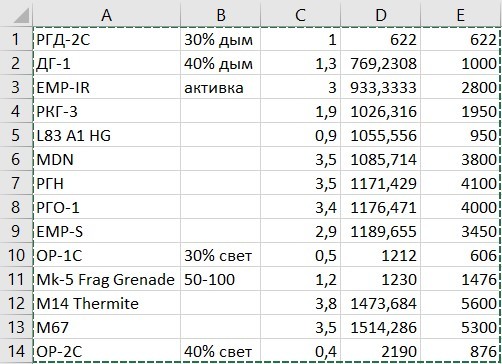Click cell containing M67
The image size is (502, 364).
tap(107, 327)
